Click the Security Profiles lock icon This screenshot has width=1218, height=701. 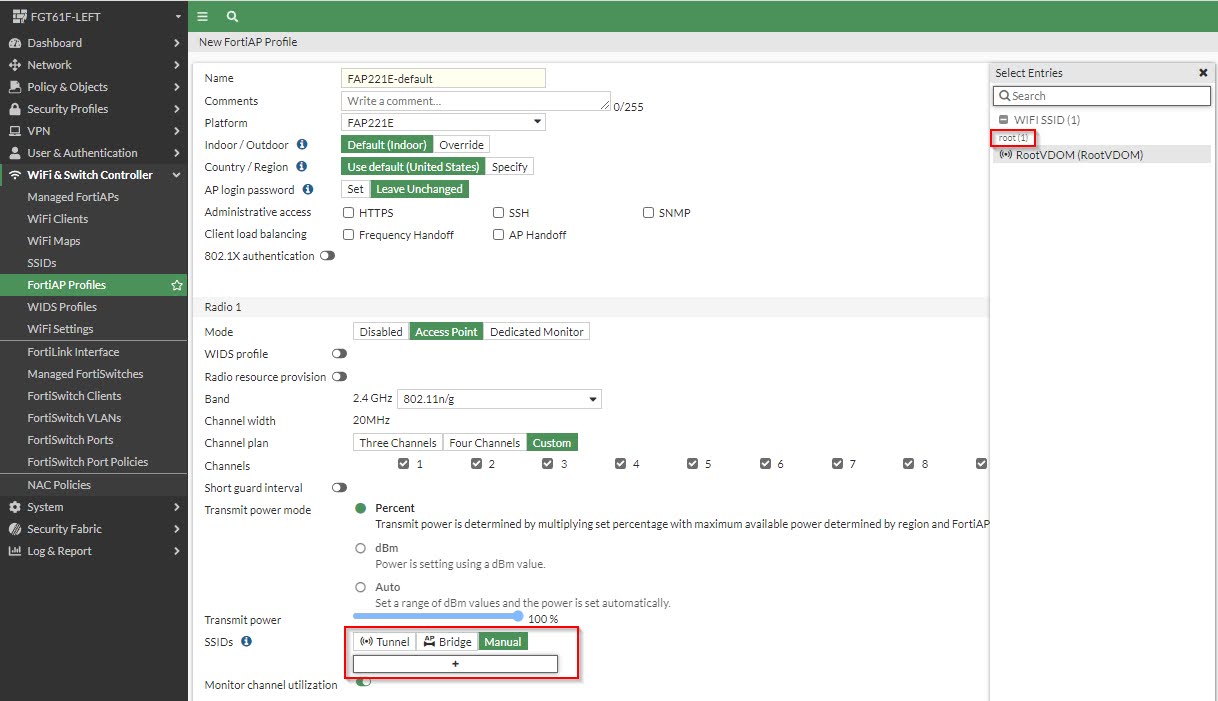15,109
